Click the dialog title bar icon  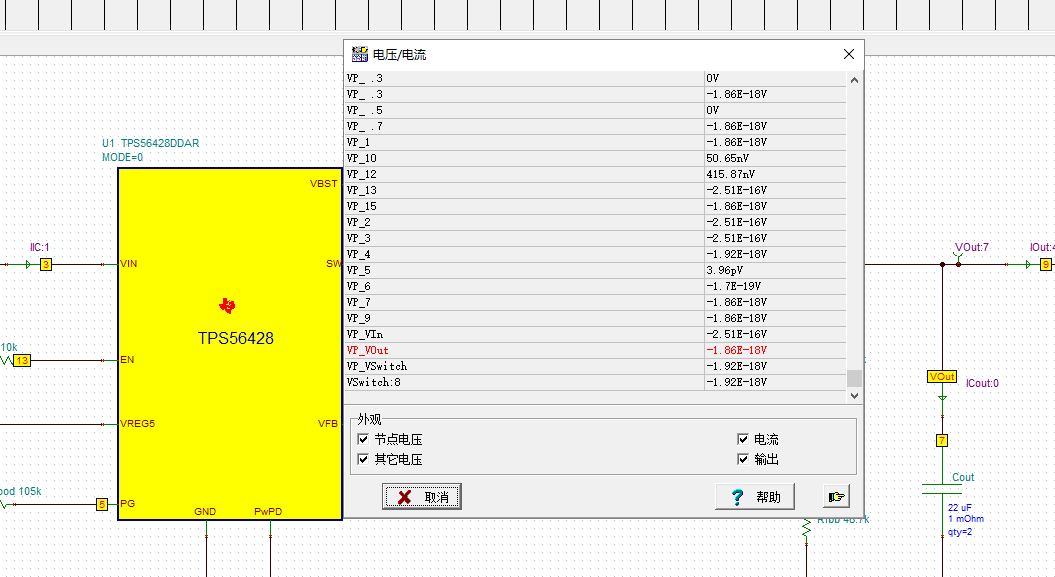pos(360,54)
